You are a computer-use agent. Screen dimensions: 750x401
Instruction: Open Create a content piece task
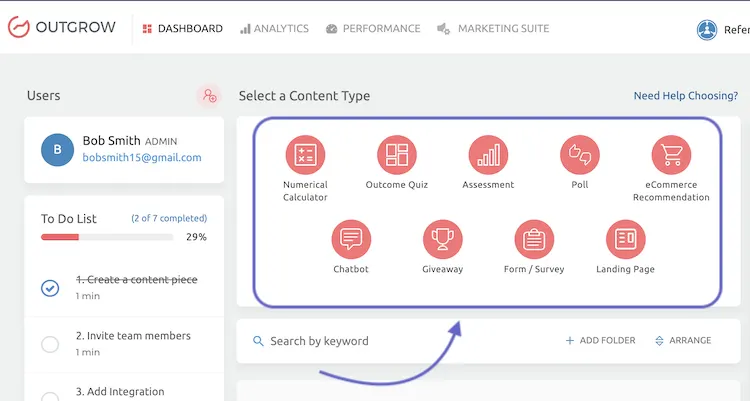point(136,279)
